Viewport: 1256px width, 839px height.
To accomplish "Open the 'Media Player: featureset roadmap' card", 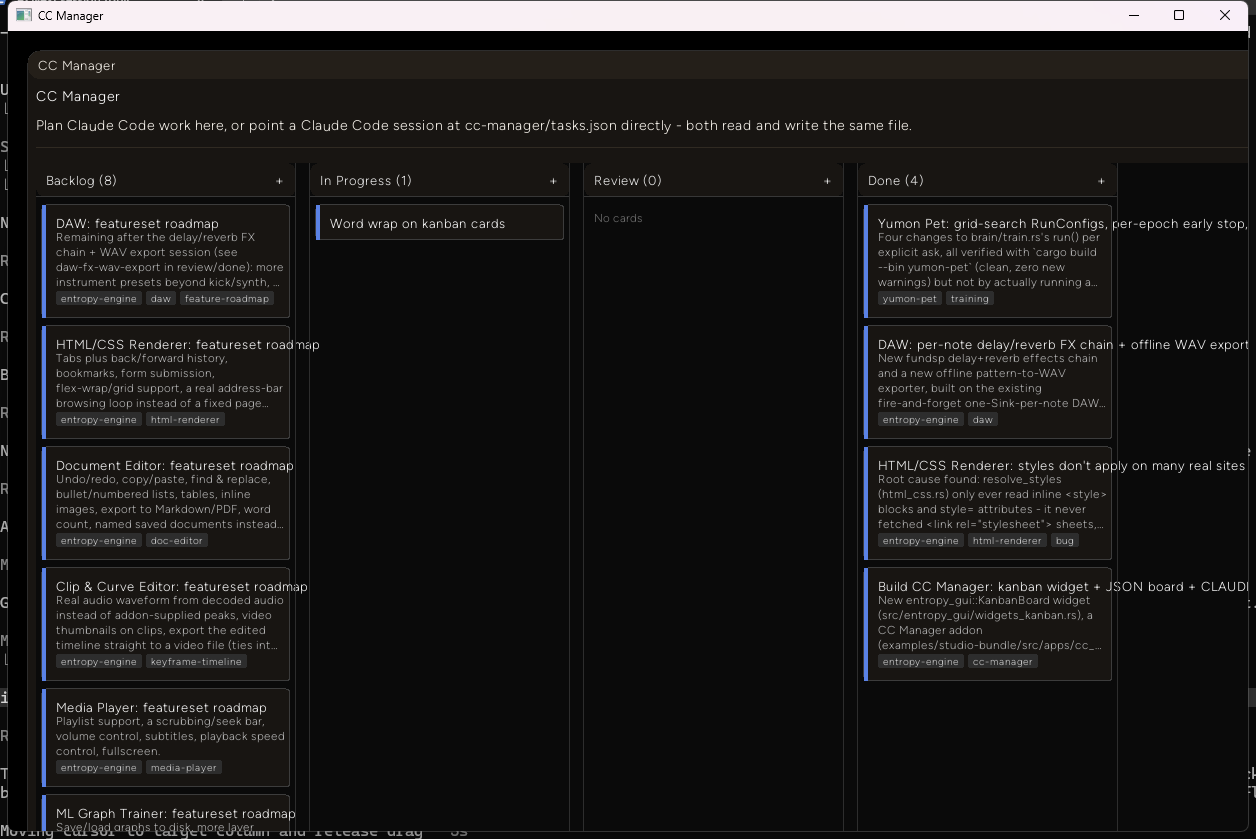I will [166, 737].
